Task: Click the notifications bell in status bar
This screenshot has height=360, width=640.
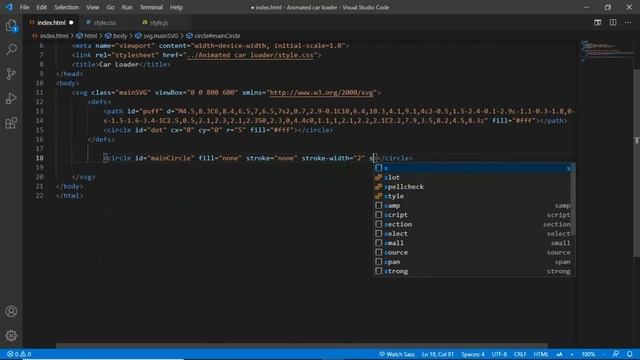Action: click(x=630, y=354)
